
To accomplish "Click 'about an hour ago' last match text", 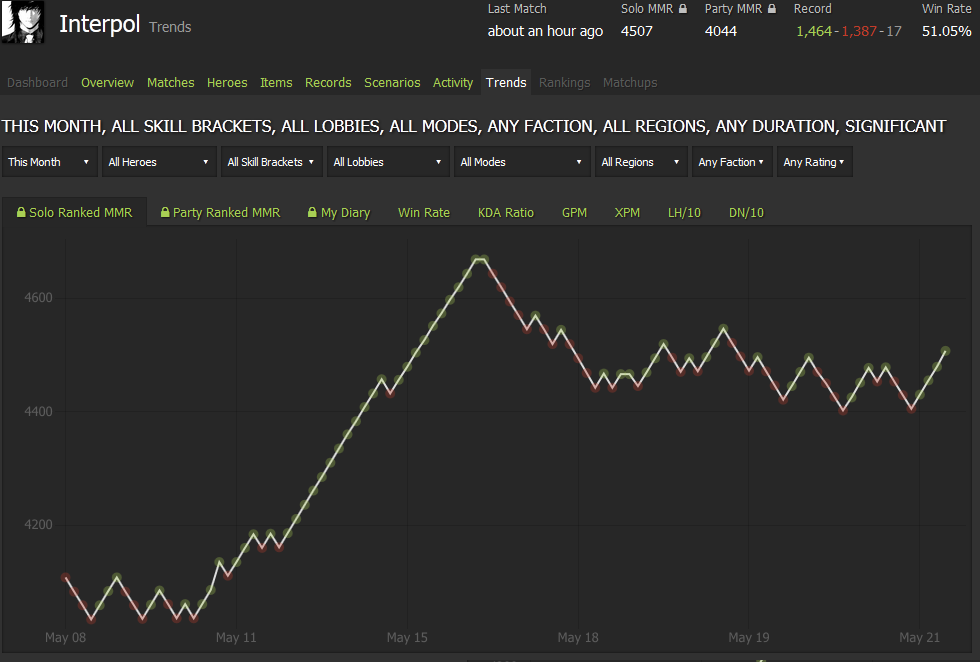I will (545, 31).
